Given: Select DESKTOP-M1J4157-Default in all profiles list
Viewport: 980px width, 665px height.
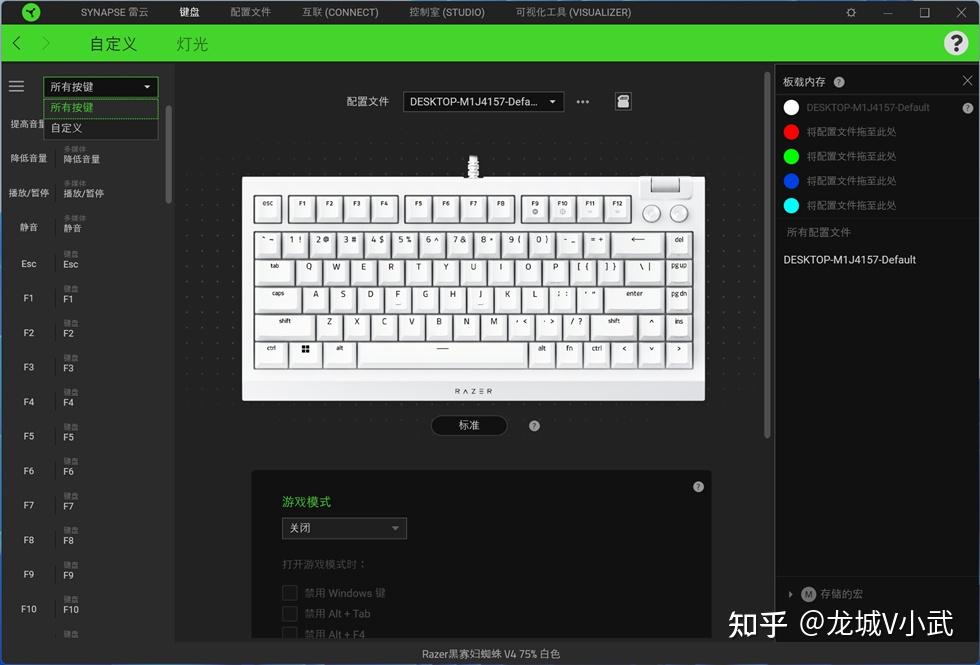Looking at the screenshot, I should [849, 259].
